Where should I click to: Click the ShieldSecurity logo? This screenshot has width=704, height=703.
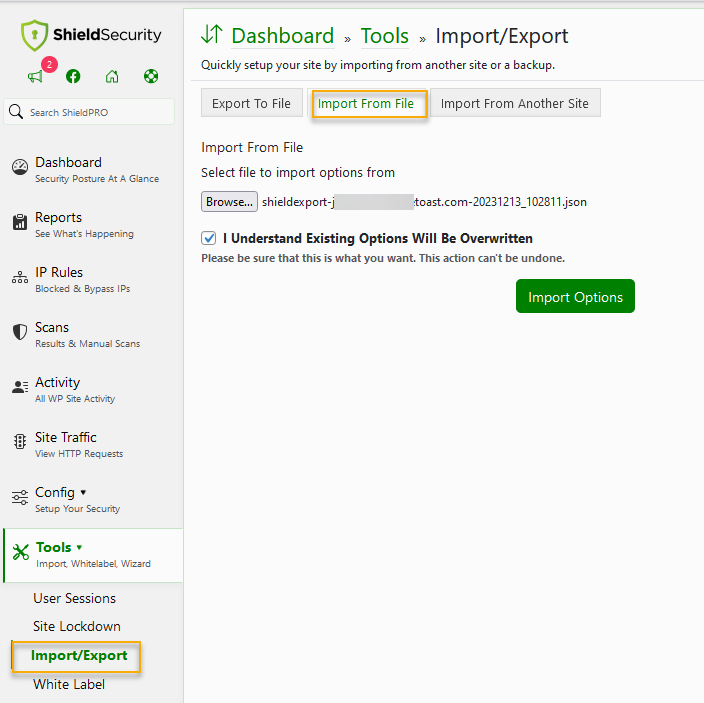click(91, 35)
